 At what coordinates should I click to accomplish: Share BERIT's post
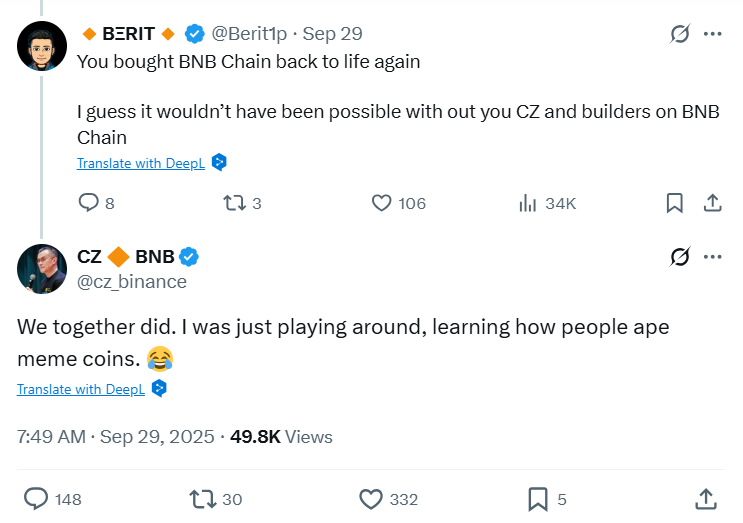pos(712,203)
